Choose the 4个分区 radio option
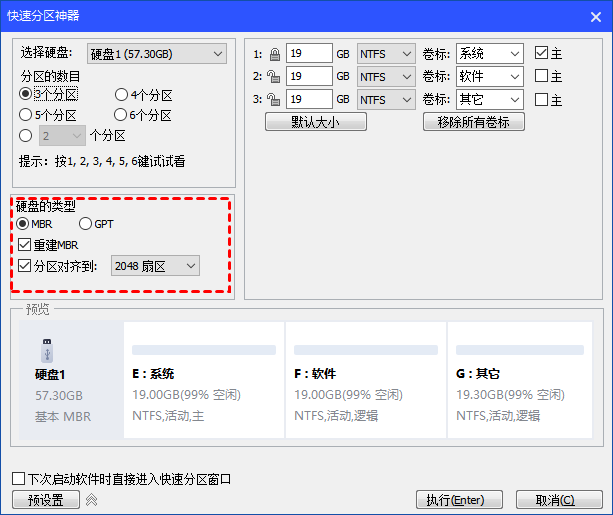 (x=121, y=95)
